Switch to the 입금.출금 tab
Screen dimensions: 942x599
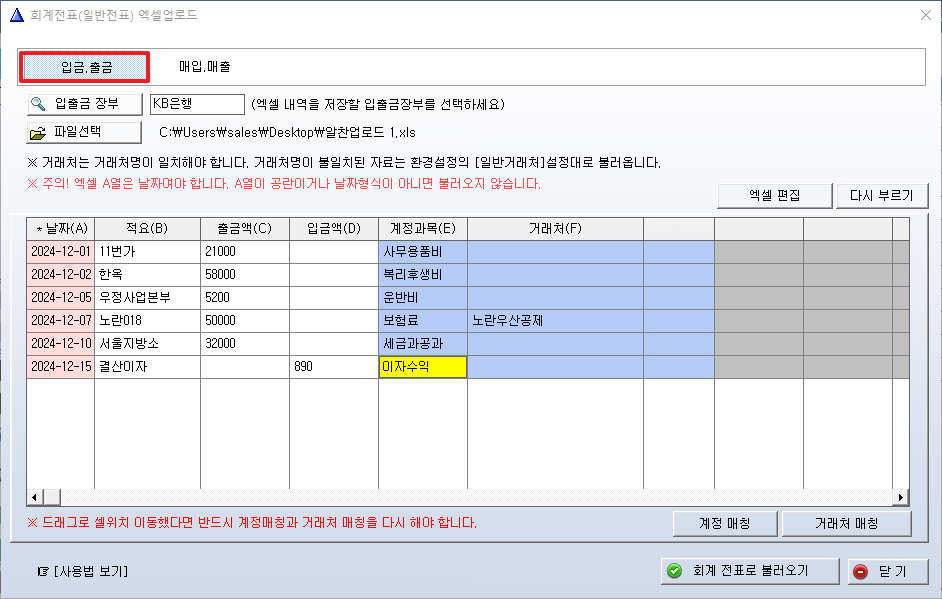tap(85, 67)
